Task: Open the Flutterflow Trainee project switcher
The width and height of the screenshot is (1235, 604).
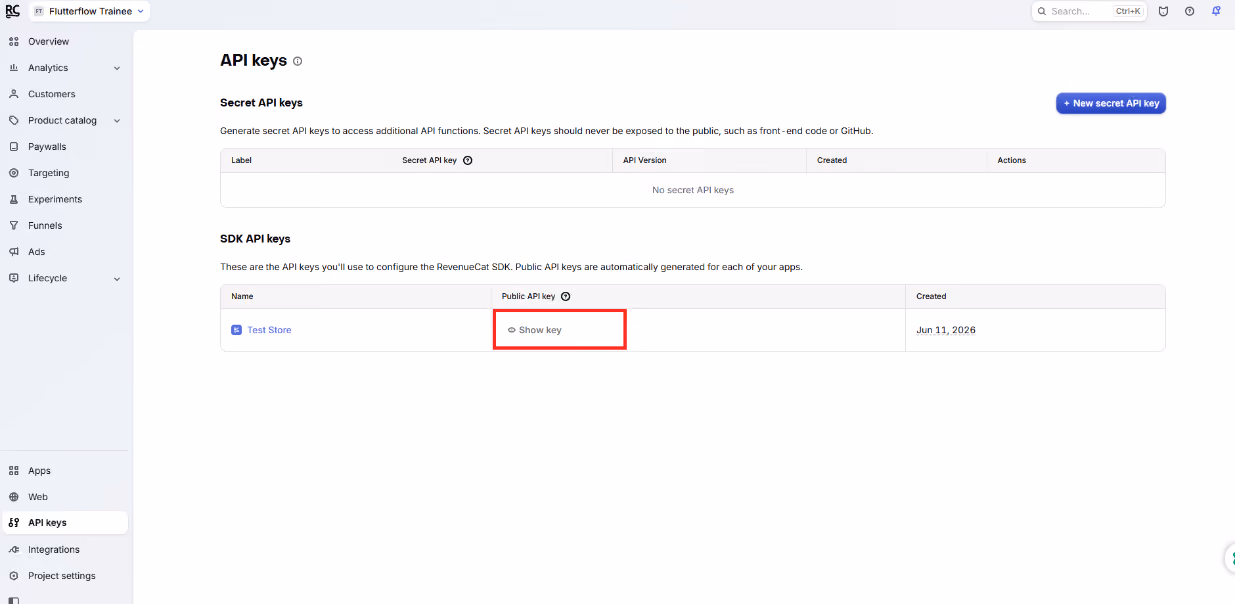Action: coord(89,11)
